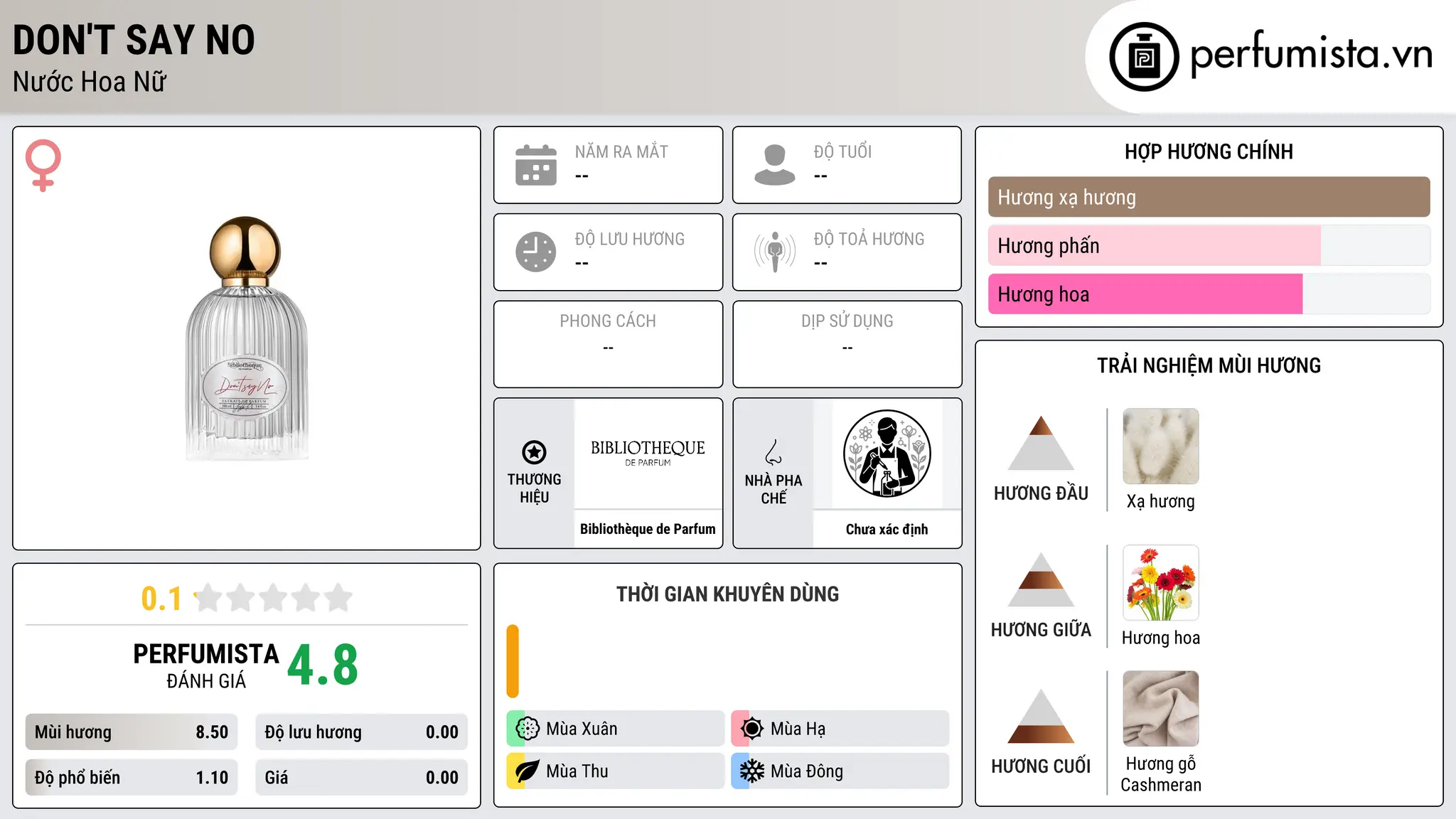
Task: Click the orange recommended time bar
Action: [513, 661]
